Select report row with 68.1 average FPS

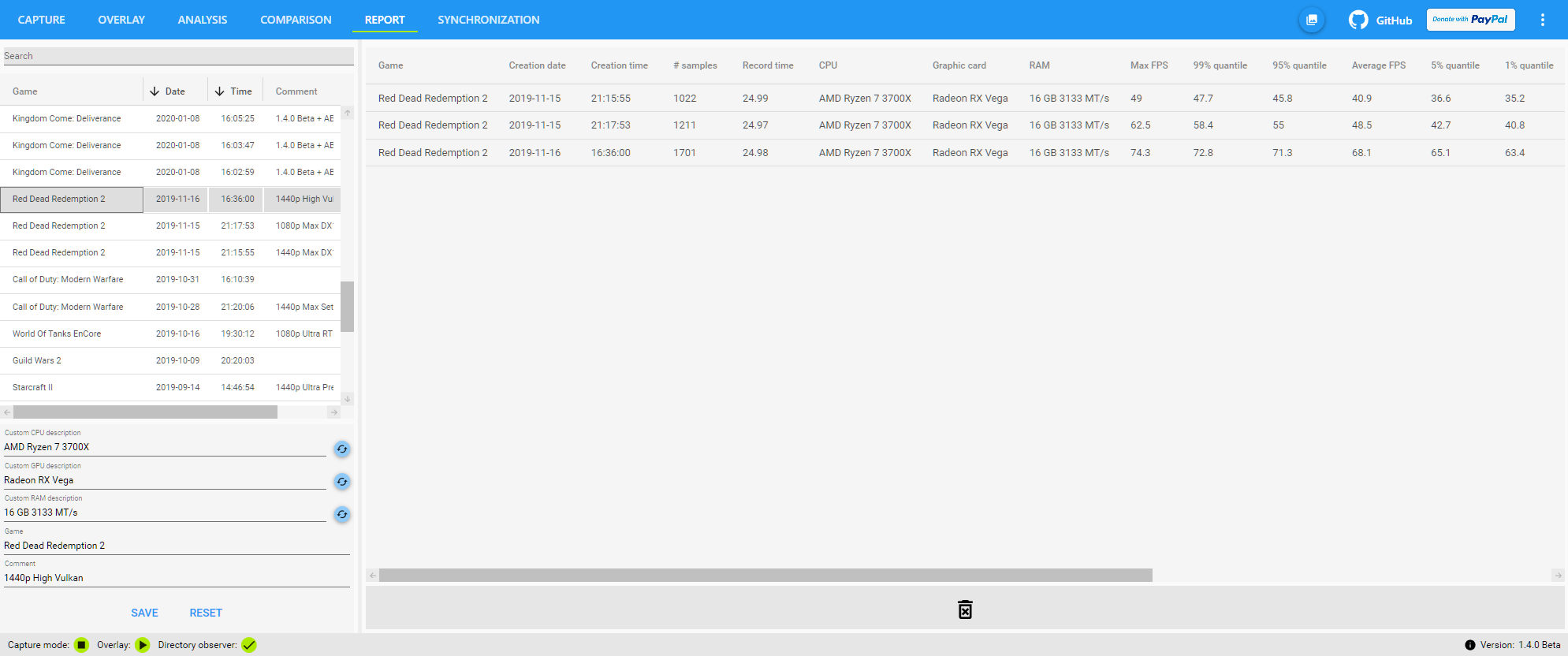965,153
